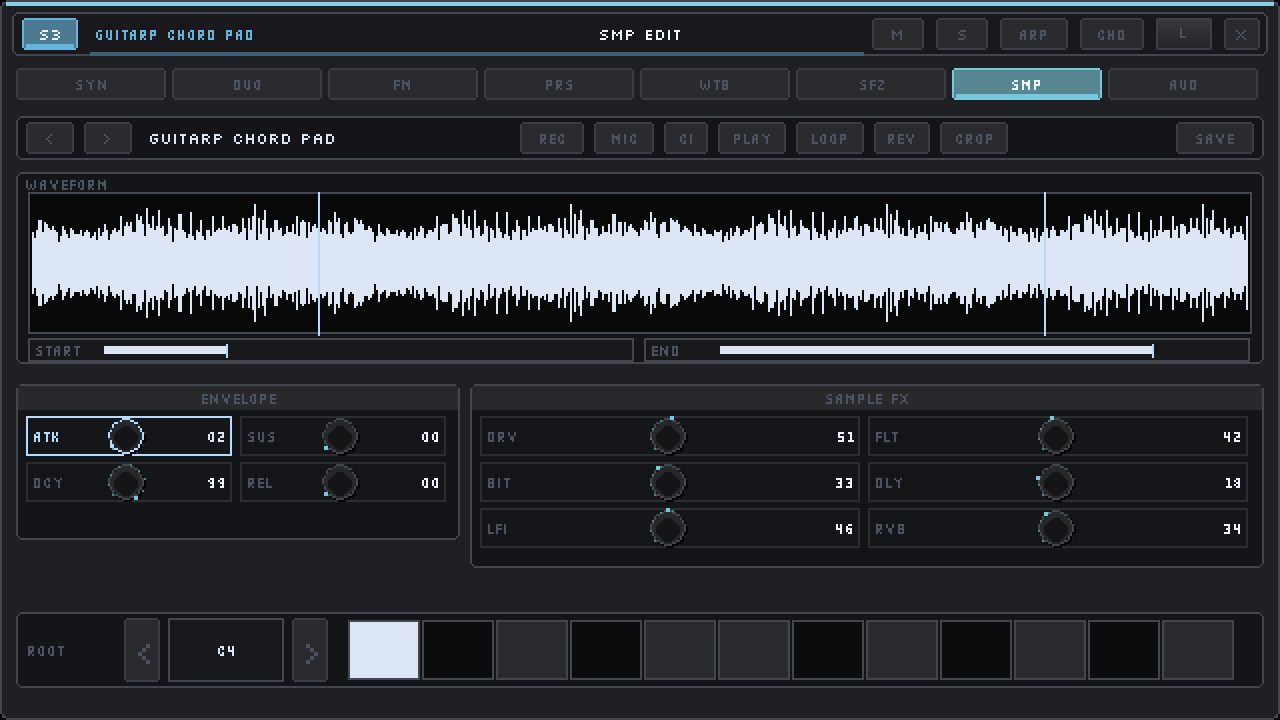Switch to the SYN engine tab
The width and height of the screenshot is (1280, 720).
click(x=91, y=84)
